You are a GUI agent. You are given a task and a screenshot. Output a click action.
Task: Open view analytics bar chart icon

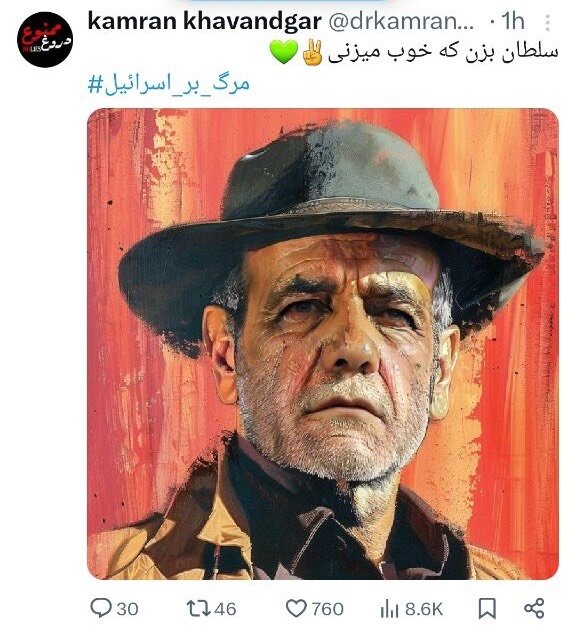click(389, 609)
